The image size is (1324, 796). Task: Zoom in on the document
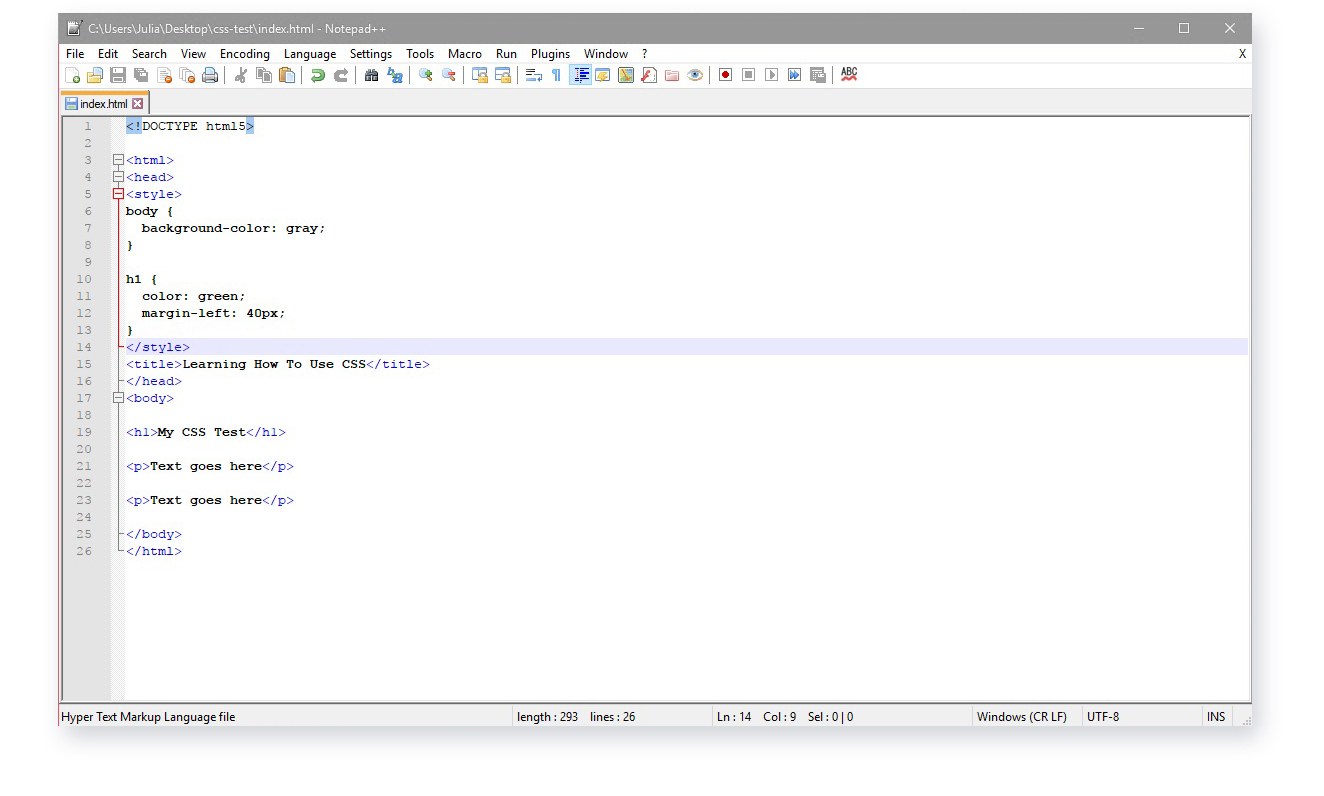click(x=424, y=74)
